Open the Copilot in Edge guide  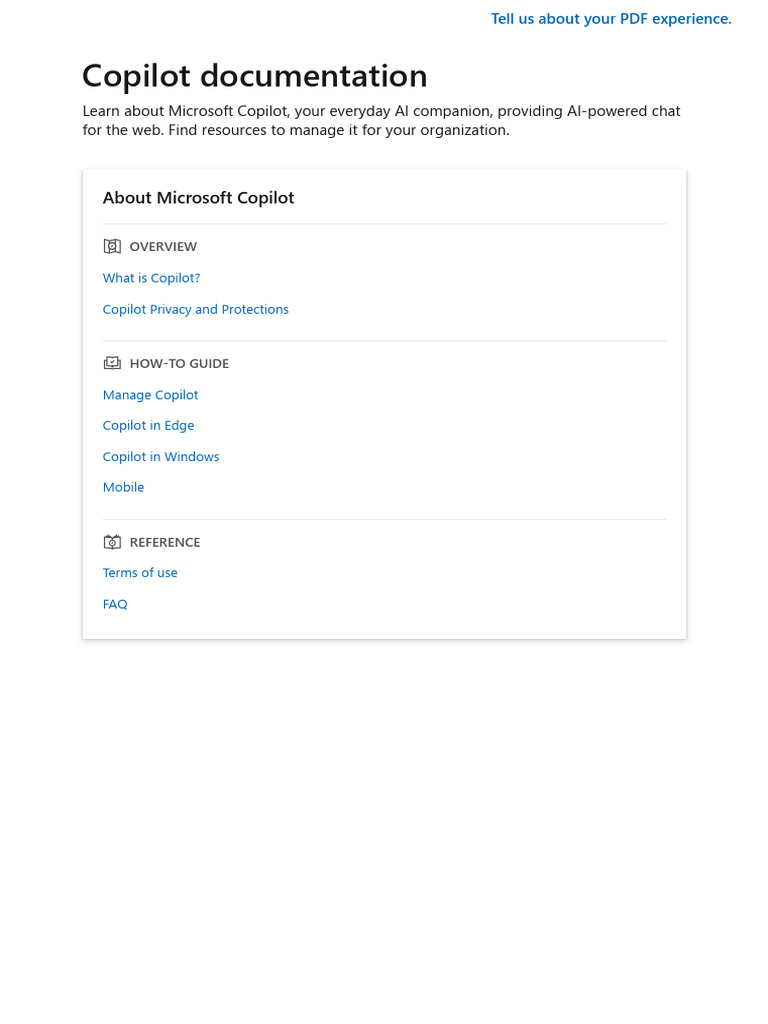[148, 426]
